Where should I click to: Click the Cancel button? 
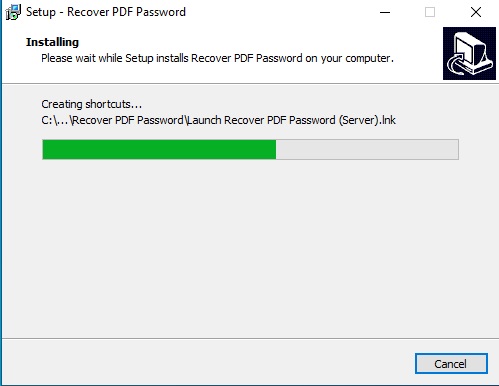[x=451, y=363]
